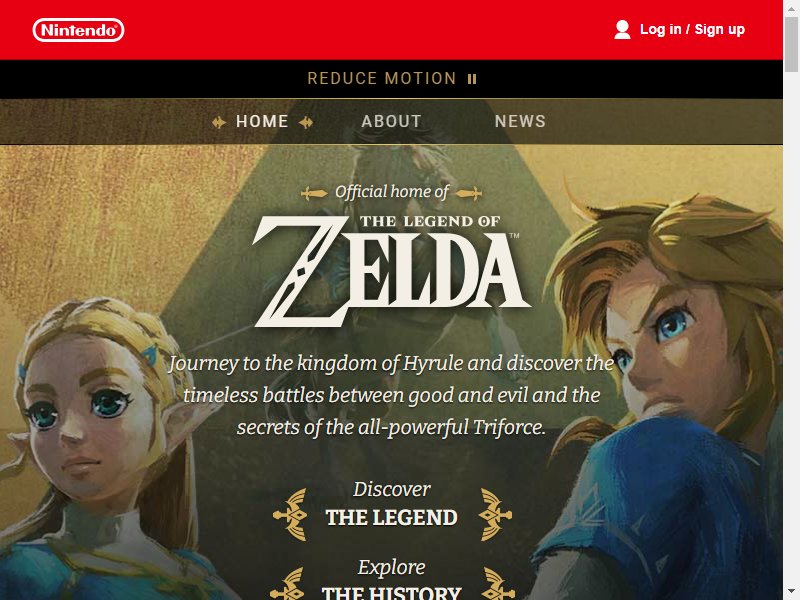The image size is (800, 600).
Task: Click the vertical scrollbar thumb
Action: click(x=791, y=44)
